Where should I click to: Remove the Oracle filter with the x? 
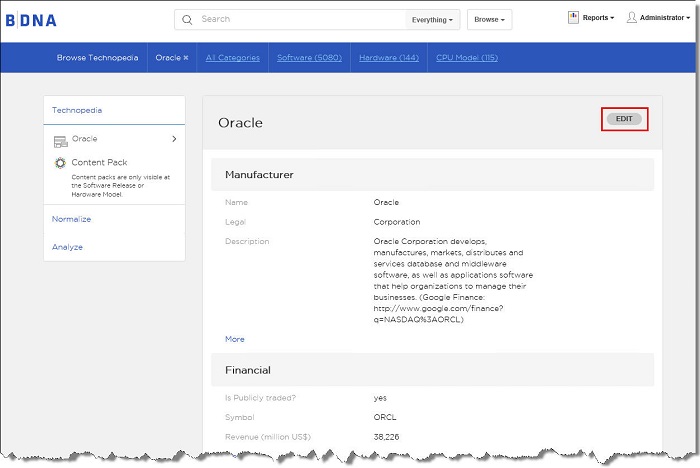point(186,58)
